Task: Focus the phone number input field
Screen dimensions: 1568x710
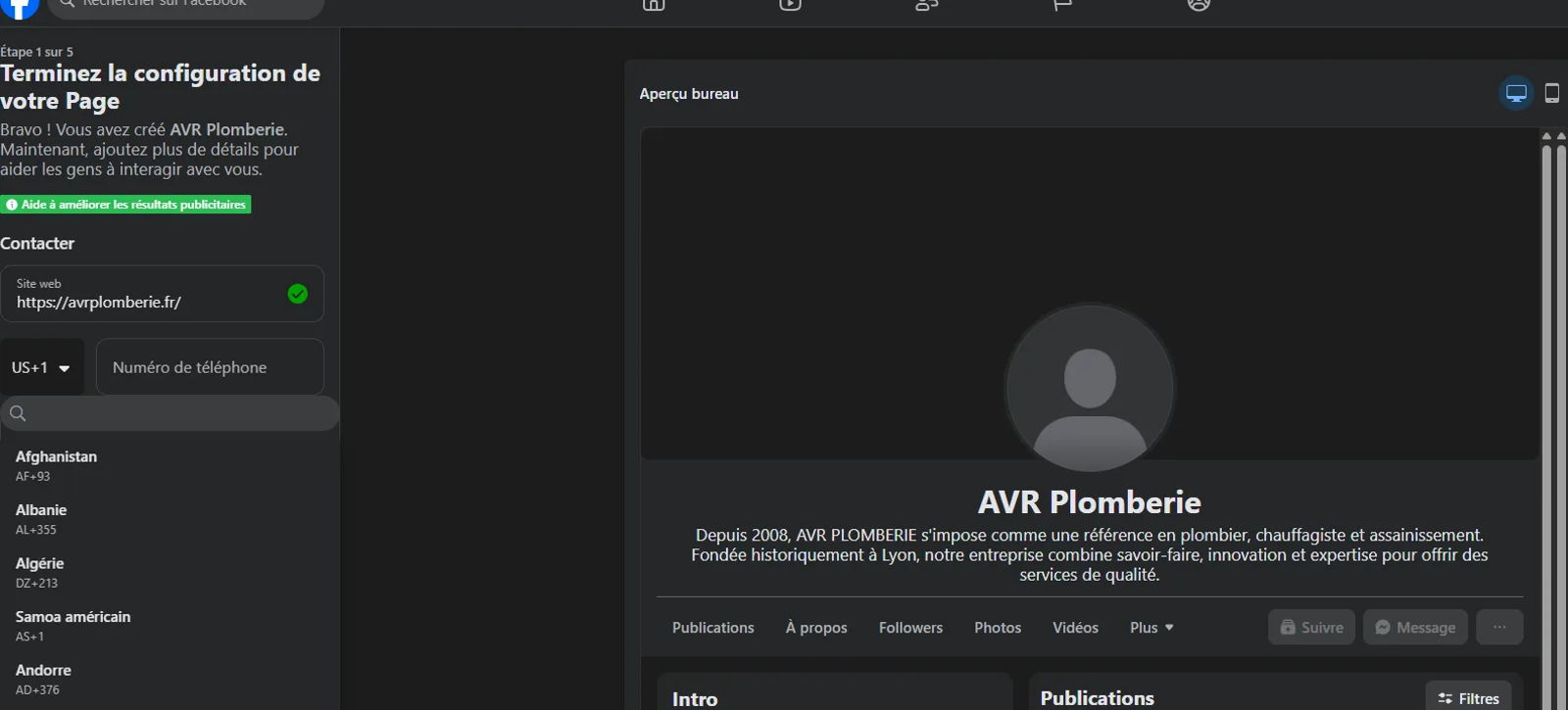Action: tap(210, 367)
